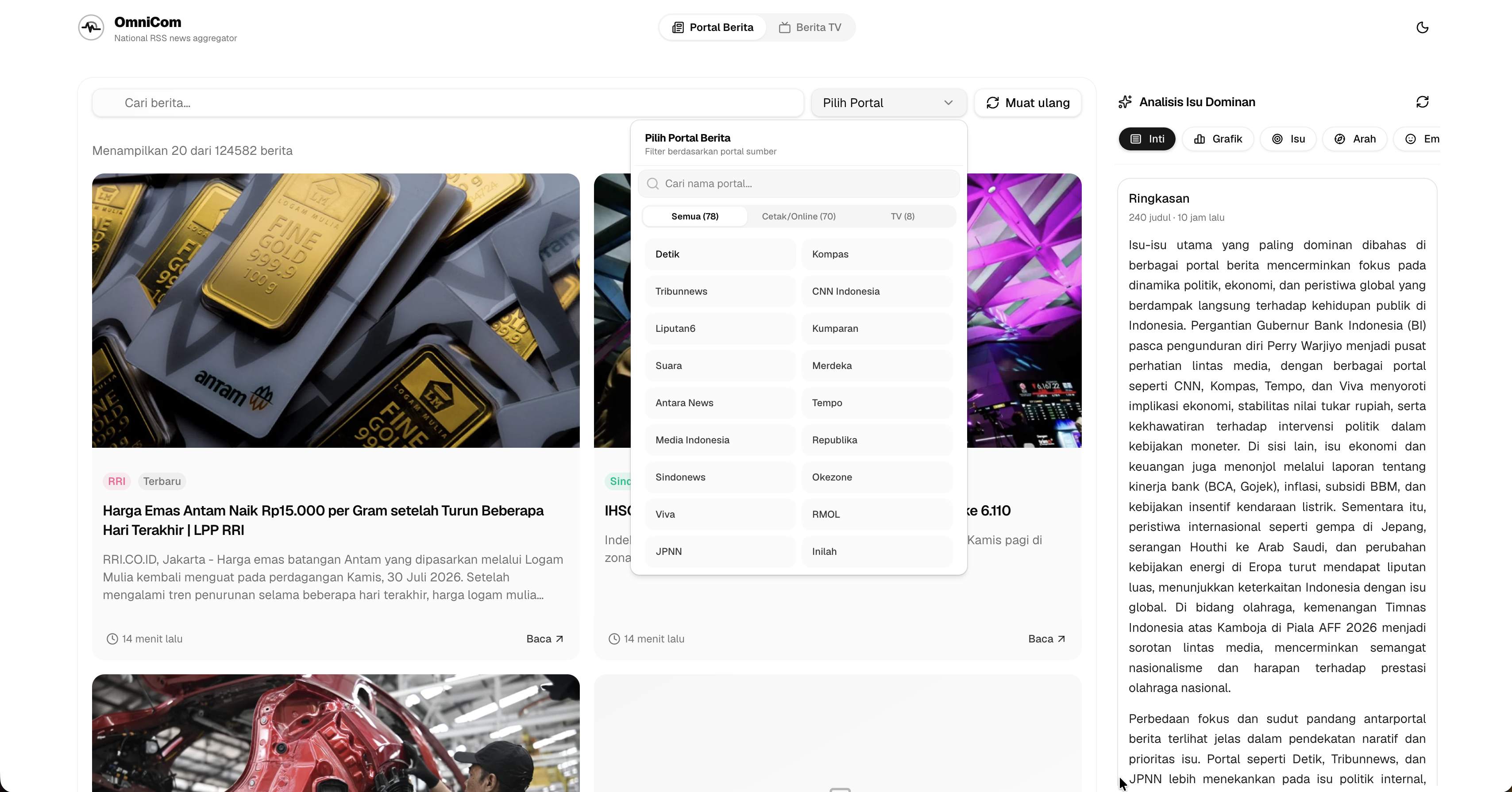Click the Terbaru tag
Viewport: 1512px width, 792px height.
162,482
